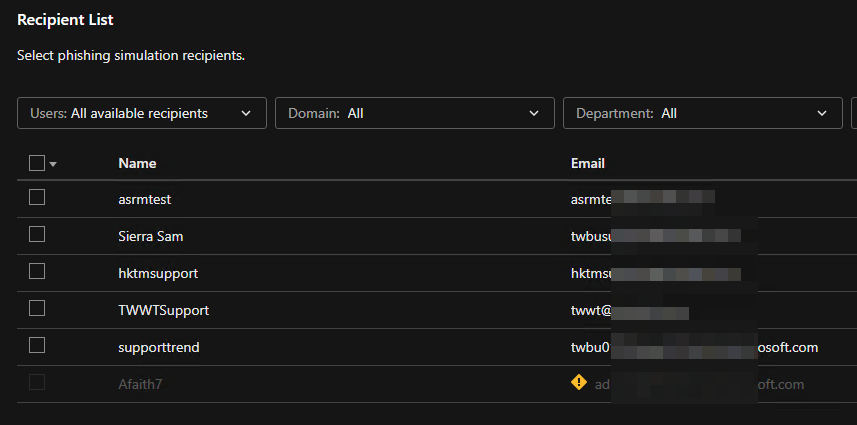Tick the TWWTSupport recipient checkbox

37,309
